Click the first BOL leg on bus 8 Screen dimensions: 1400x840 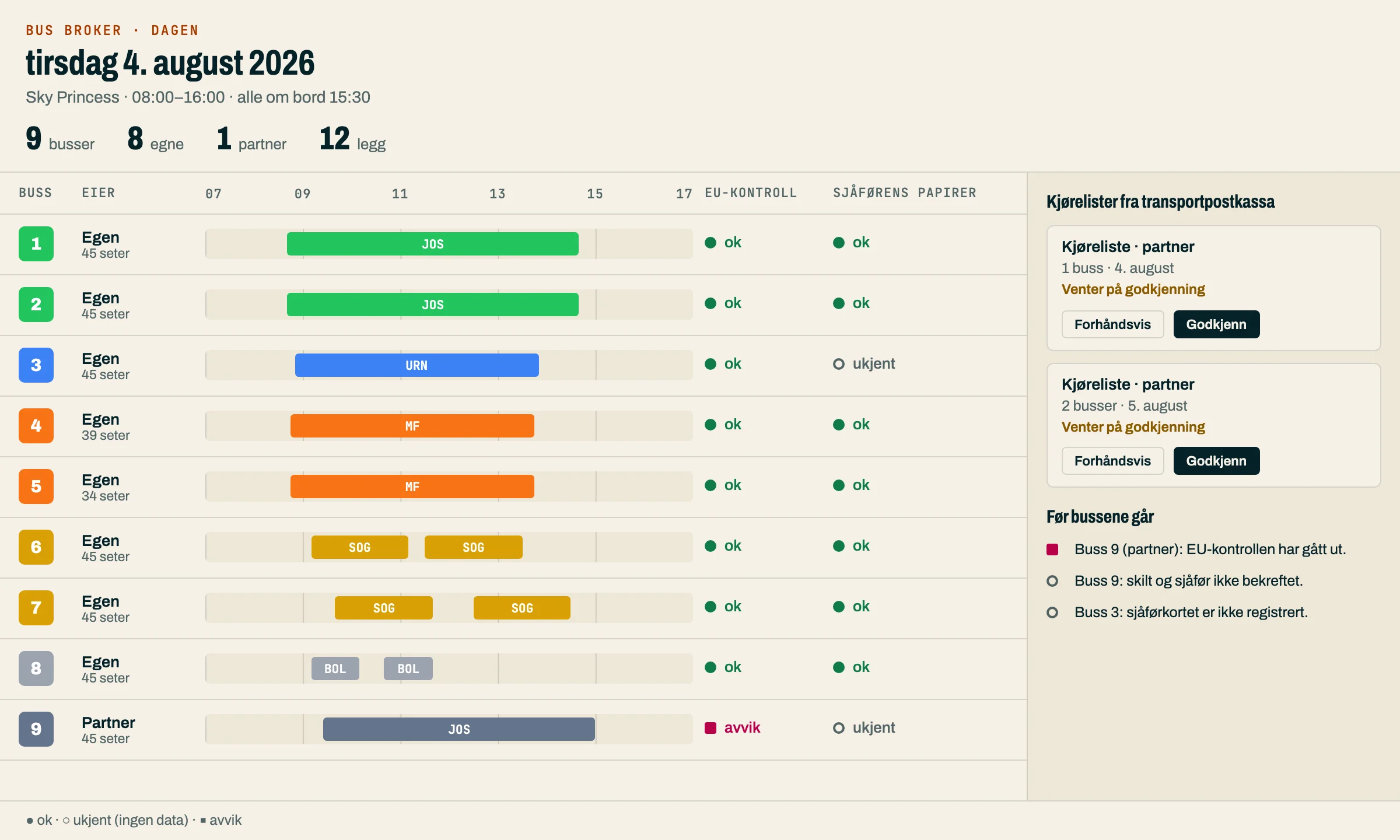(335, 668)
